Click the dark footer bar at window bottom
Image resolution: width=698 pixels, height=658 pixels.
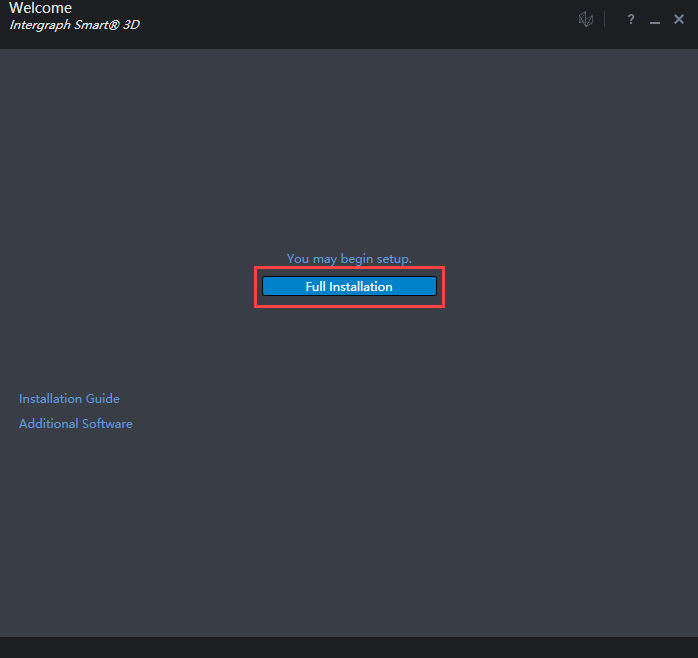[349, 647]
